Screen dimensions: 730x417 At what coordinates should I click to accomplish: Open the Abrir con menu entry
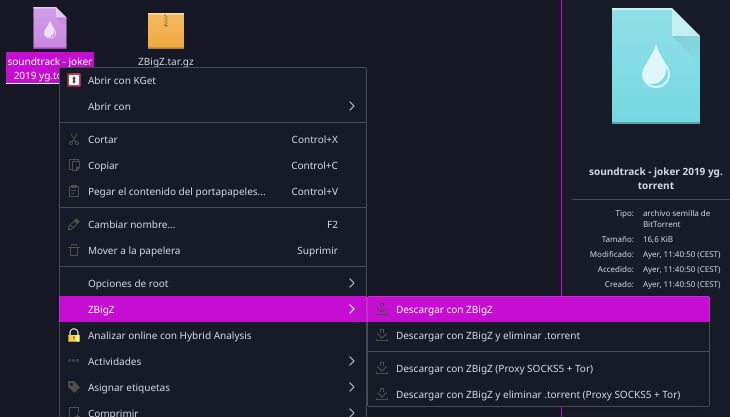(213, 106)
